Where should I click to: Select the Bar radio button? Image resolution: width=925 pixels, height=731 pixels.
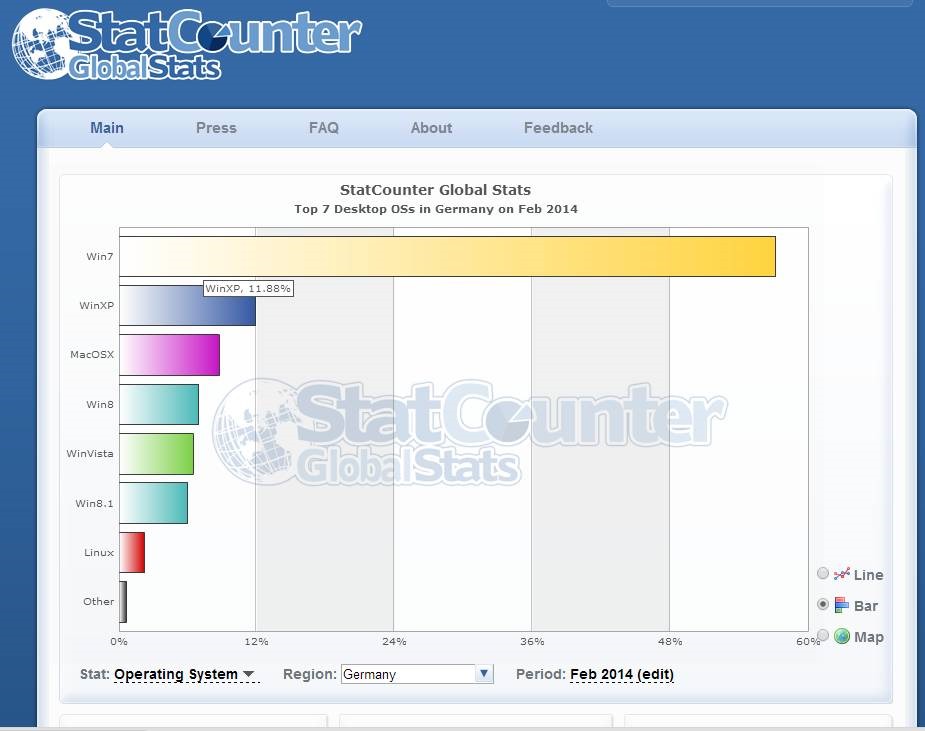tap(823, 604)
